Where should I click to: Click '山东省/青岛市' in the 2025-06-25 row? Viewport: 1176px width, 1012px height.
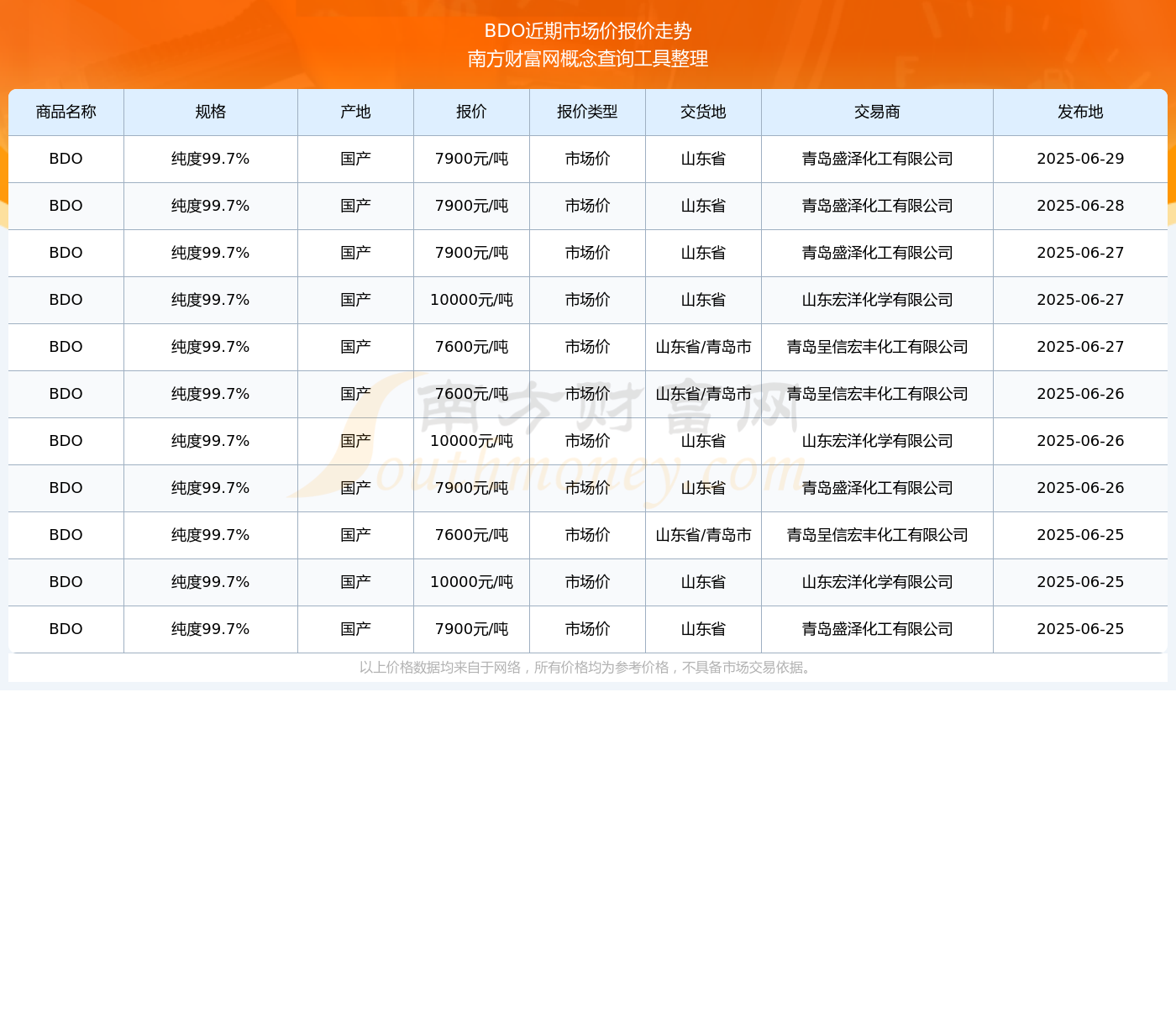[x=704, y=535]
